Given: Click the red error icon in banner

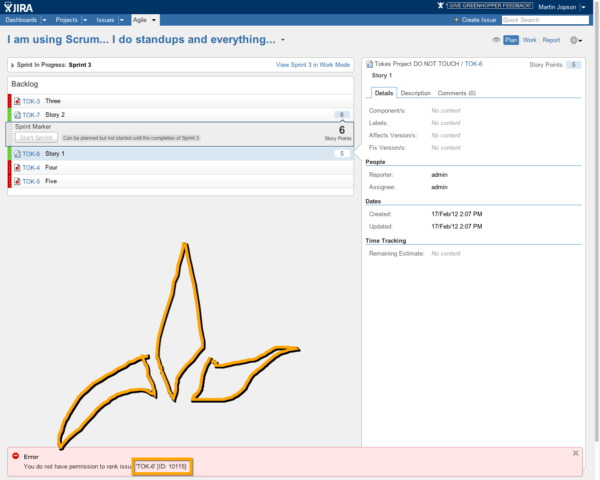Looking at the screenshot, I should tap(15, 456).
